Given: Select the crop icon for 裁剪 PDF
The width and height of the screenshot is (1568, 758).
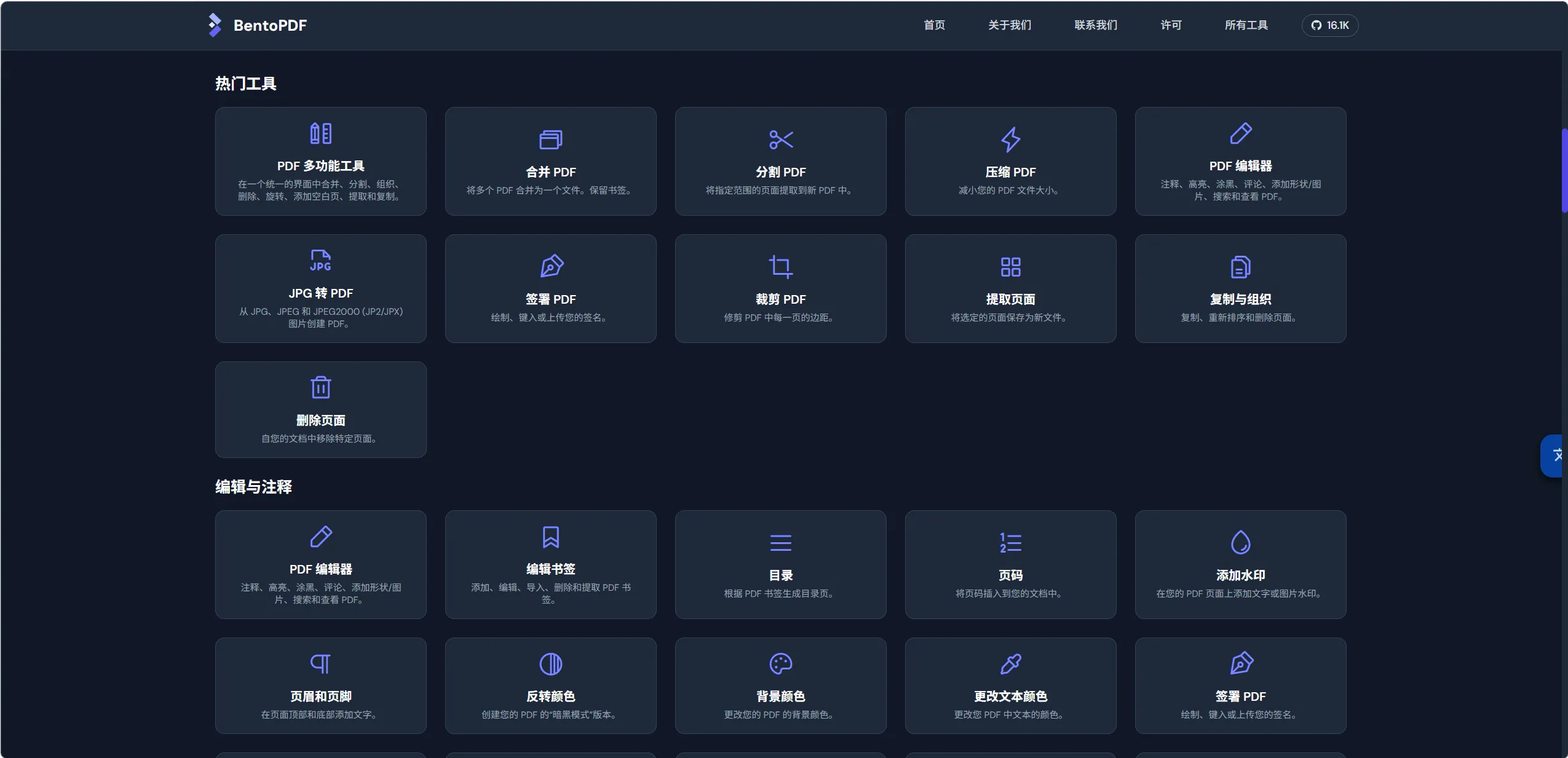Looking at the screenshot, I should (x=780, y=267).
